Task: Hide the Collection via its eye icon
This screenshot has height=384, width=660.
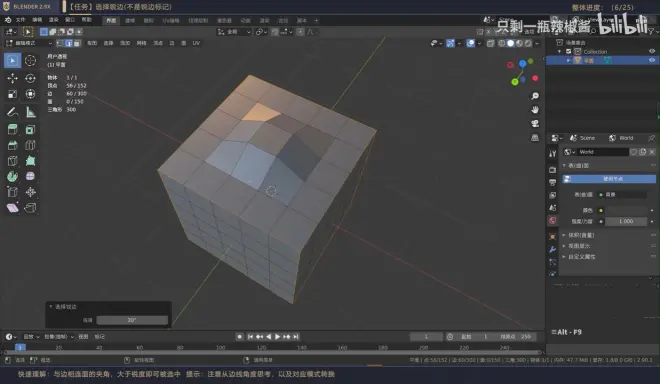Action: coord(652,51)
